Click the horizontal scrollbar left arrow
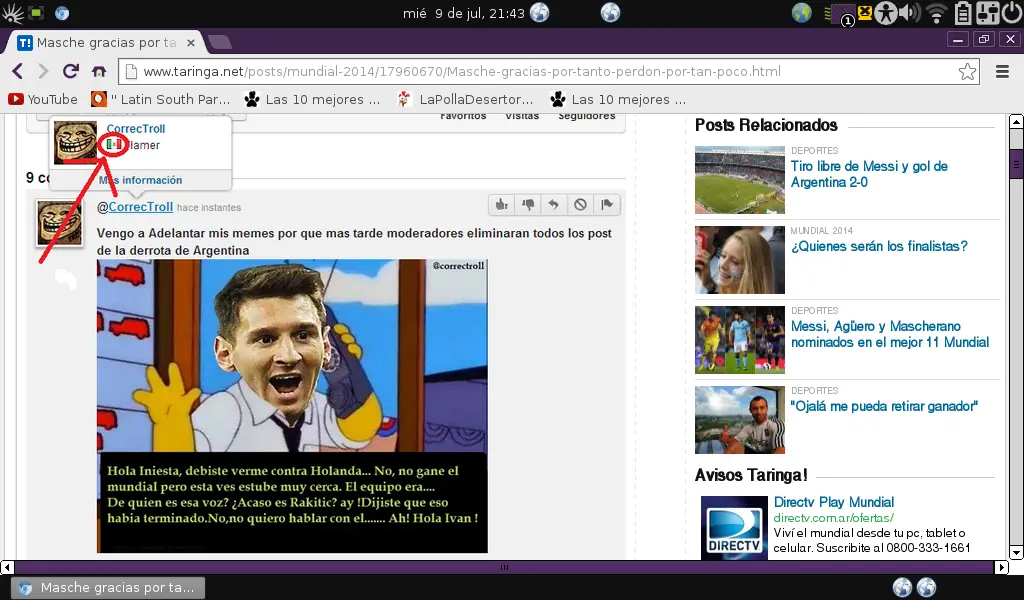 coord(7,567)
